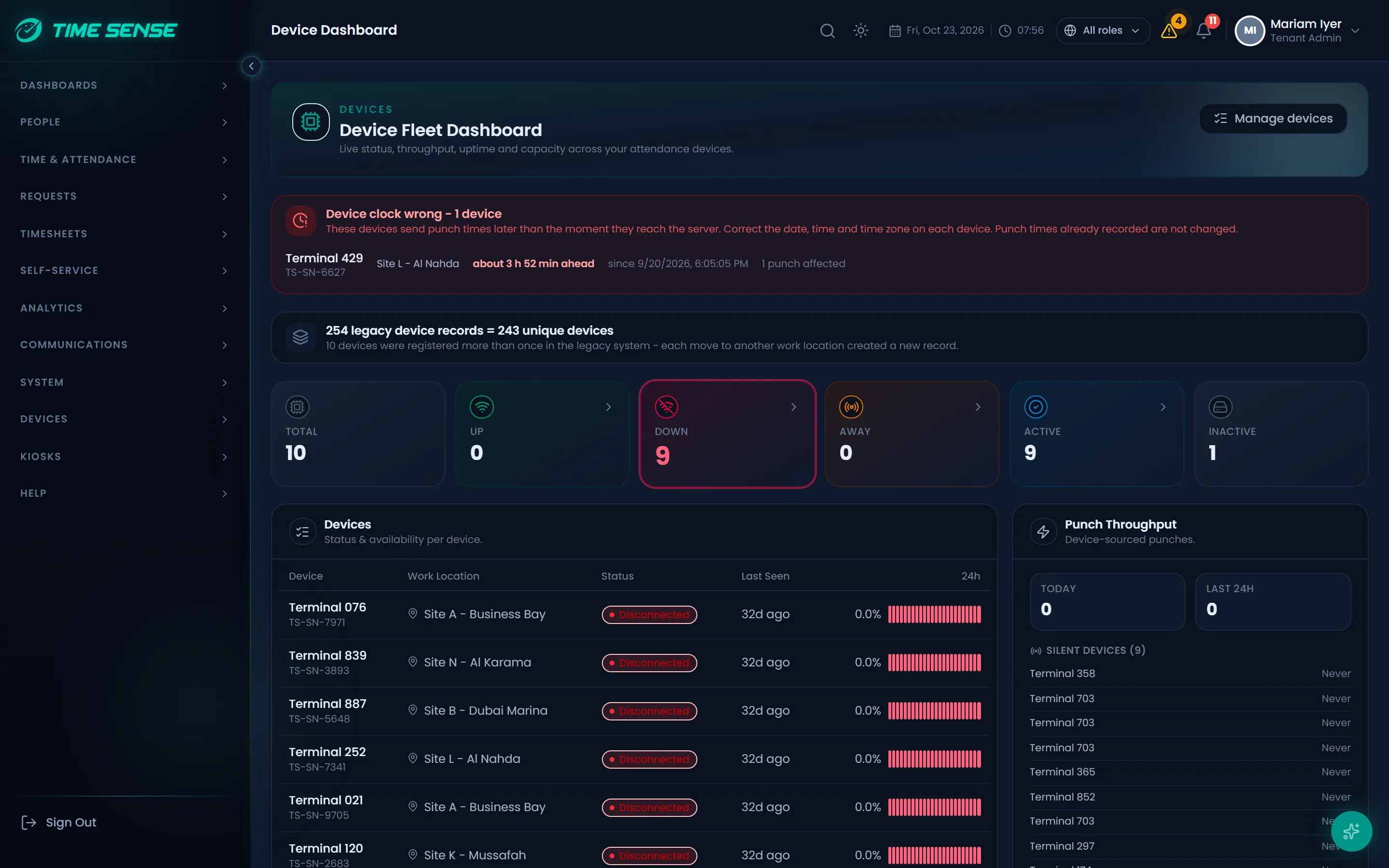Click the 24h uptime bar for Terminal 021
1389x868 pixels.
coord(934,807)
